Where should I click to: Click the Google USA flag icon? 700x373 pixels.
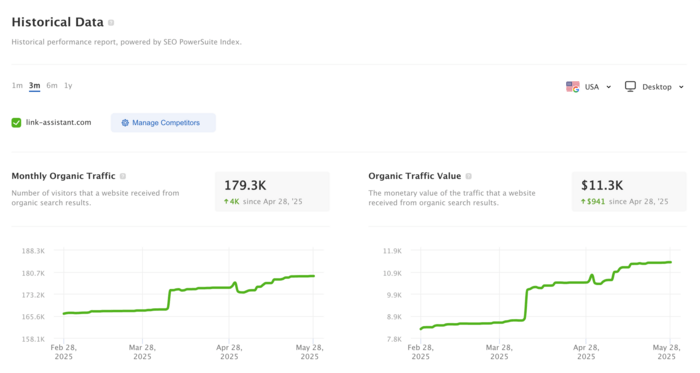coord(572,87)
